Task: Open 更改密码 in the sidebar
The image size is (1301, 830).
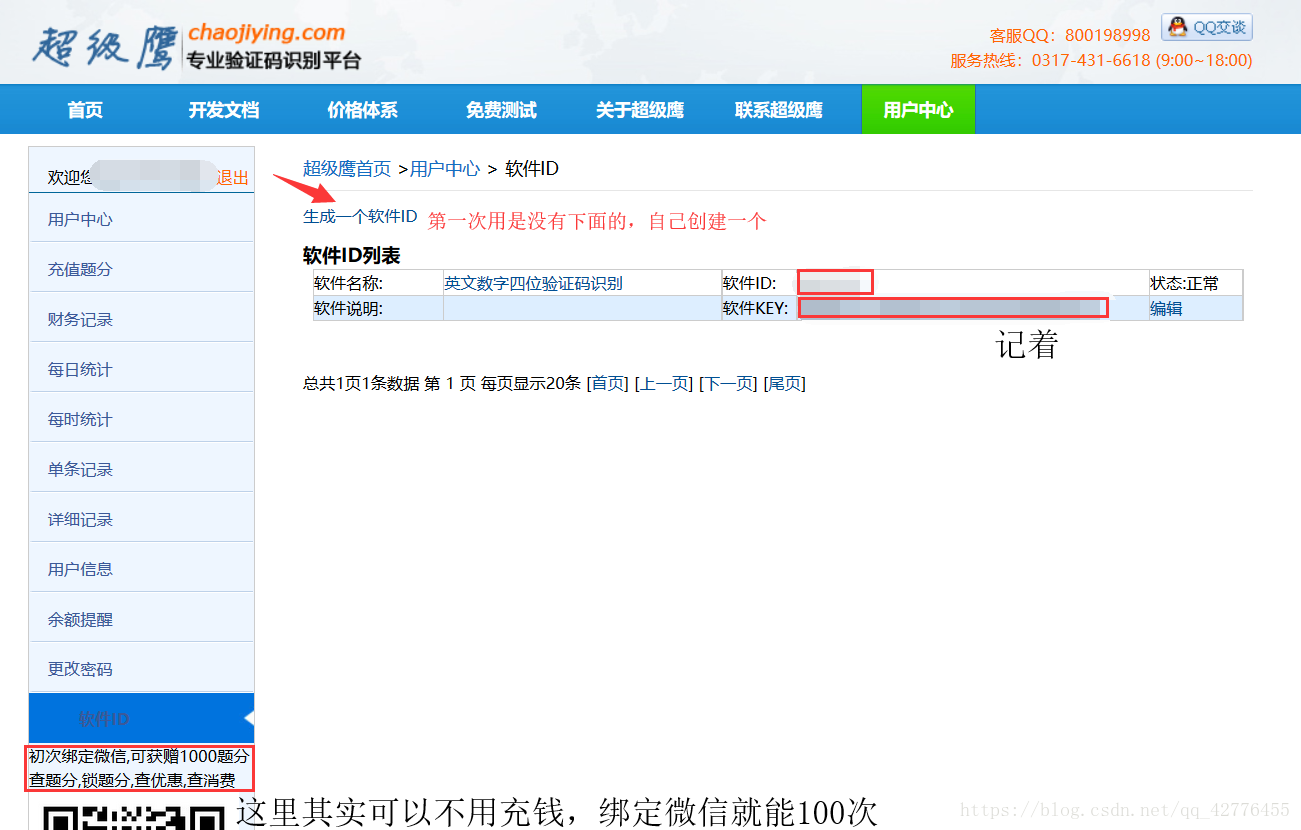Action: (141, 669)
